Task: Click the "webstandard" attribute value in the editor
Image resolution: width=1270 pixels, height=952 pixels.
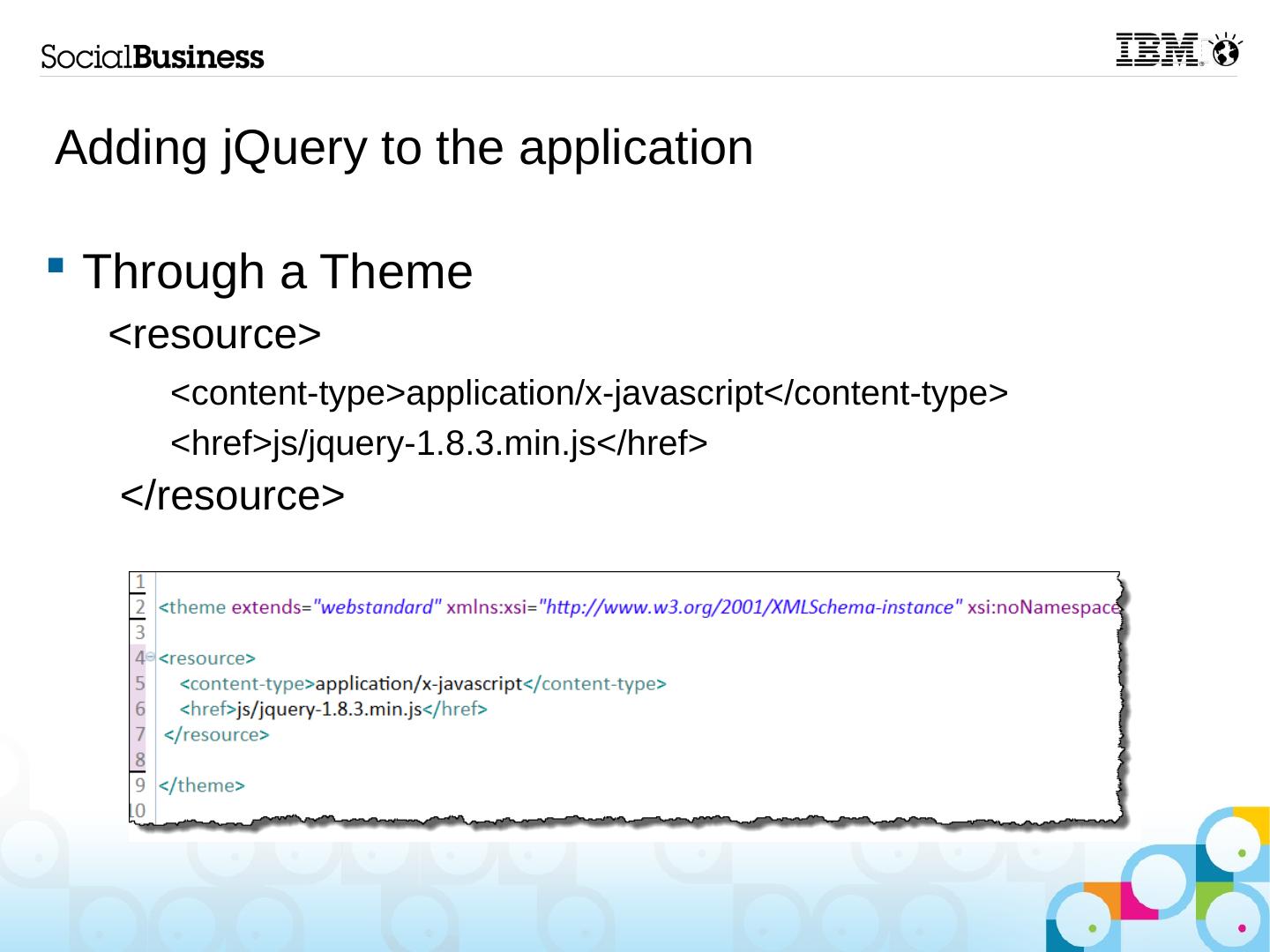Action: click(377, 607)
